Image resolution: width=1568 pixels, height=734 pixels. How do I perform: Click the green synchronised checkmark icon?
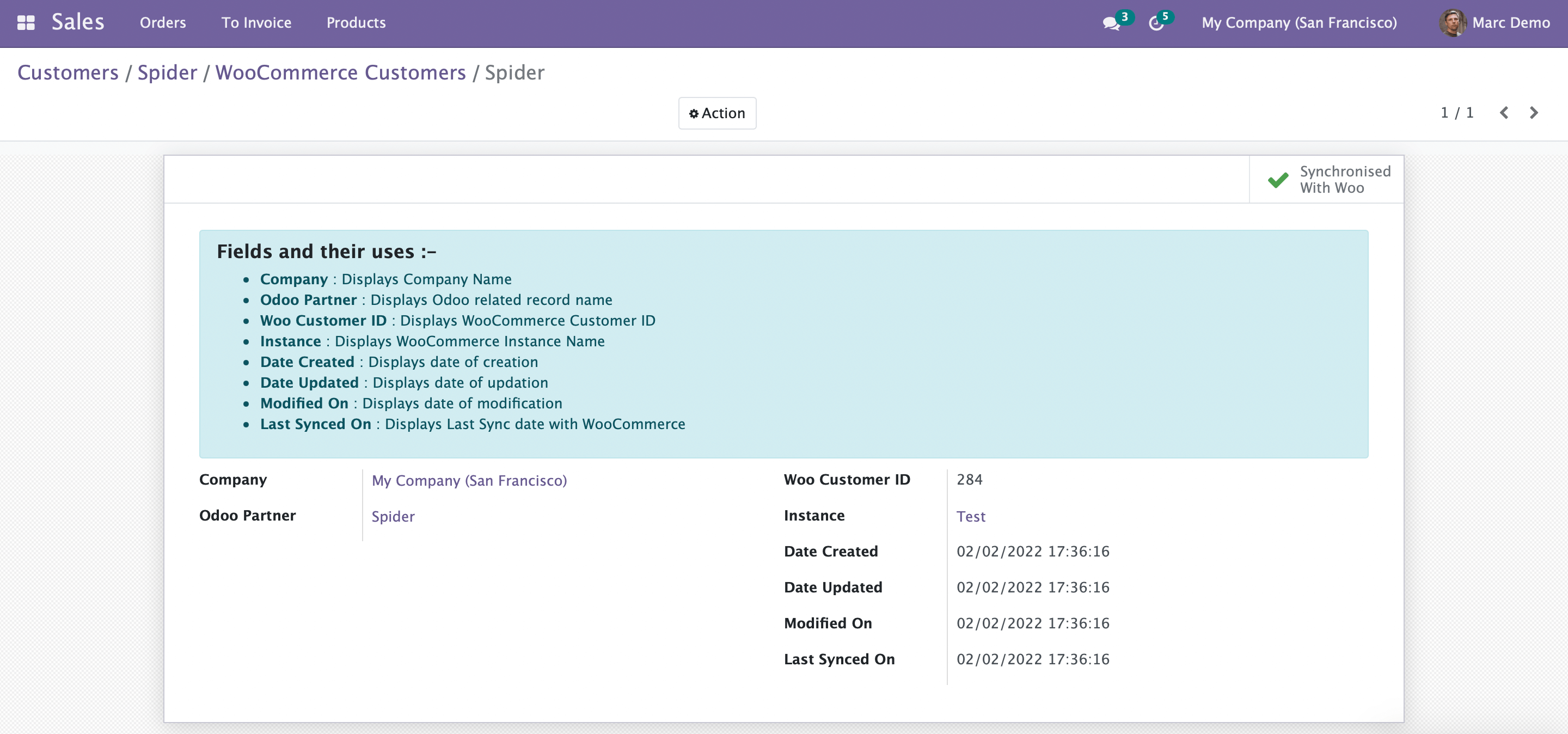(1278, 180)
